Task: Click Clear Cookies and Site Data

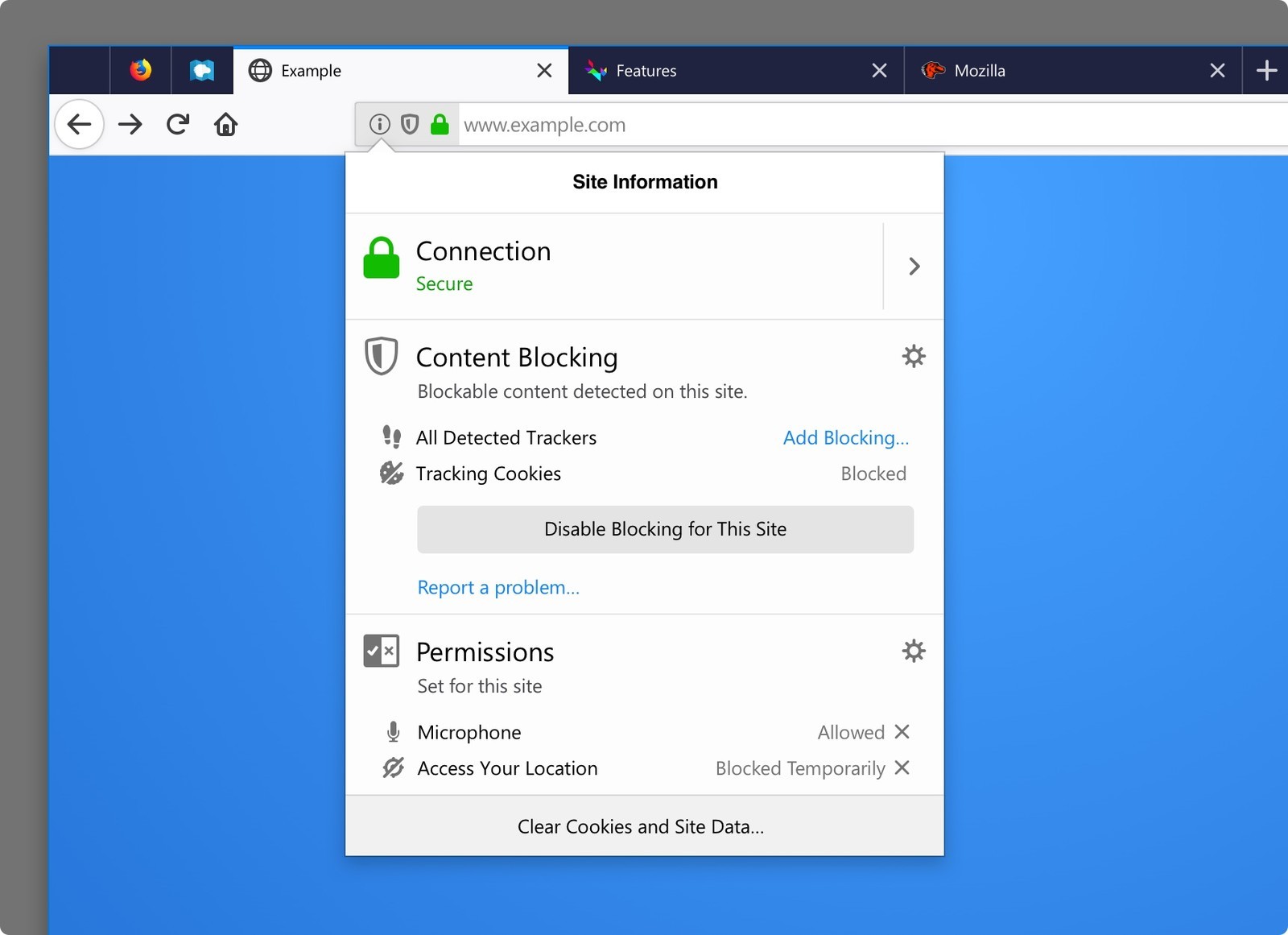Action: click(x=641, y=827)
